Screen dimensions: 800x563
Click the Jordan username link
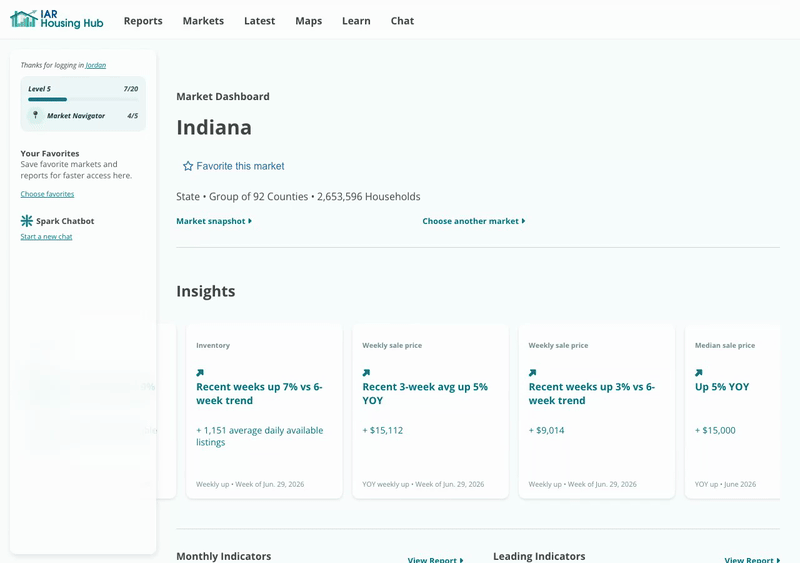pyautogui.click(x=96, y=65)
